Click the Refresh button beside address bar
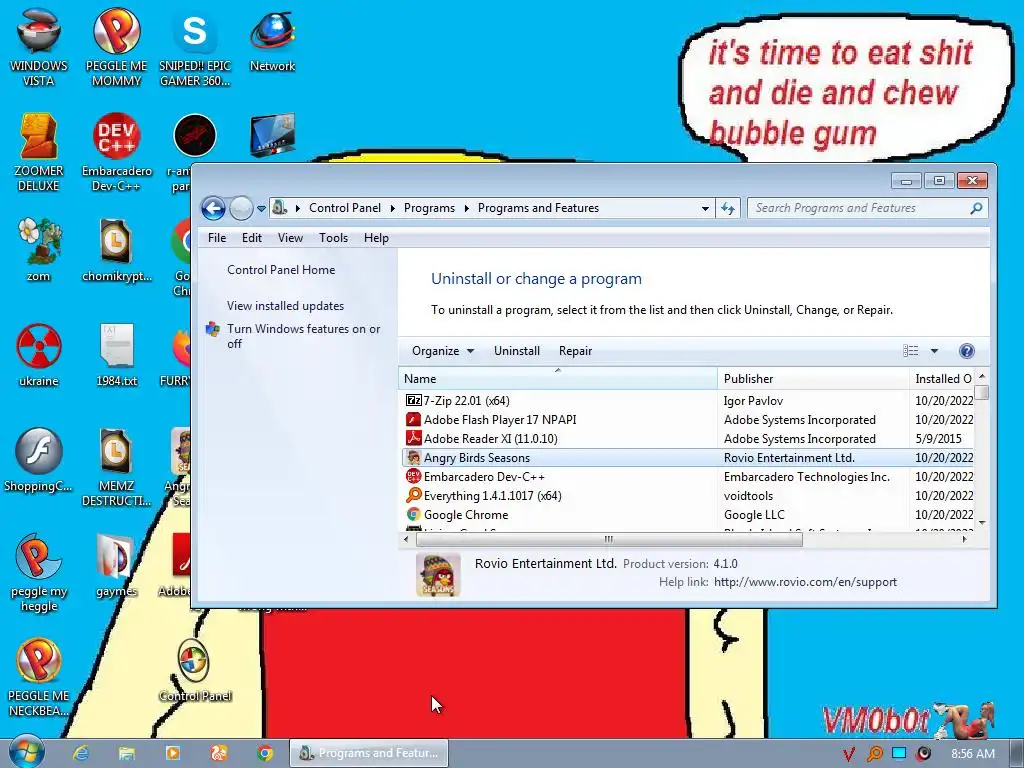Viewport: 1024px width, 768px height. 728,208
